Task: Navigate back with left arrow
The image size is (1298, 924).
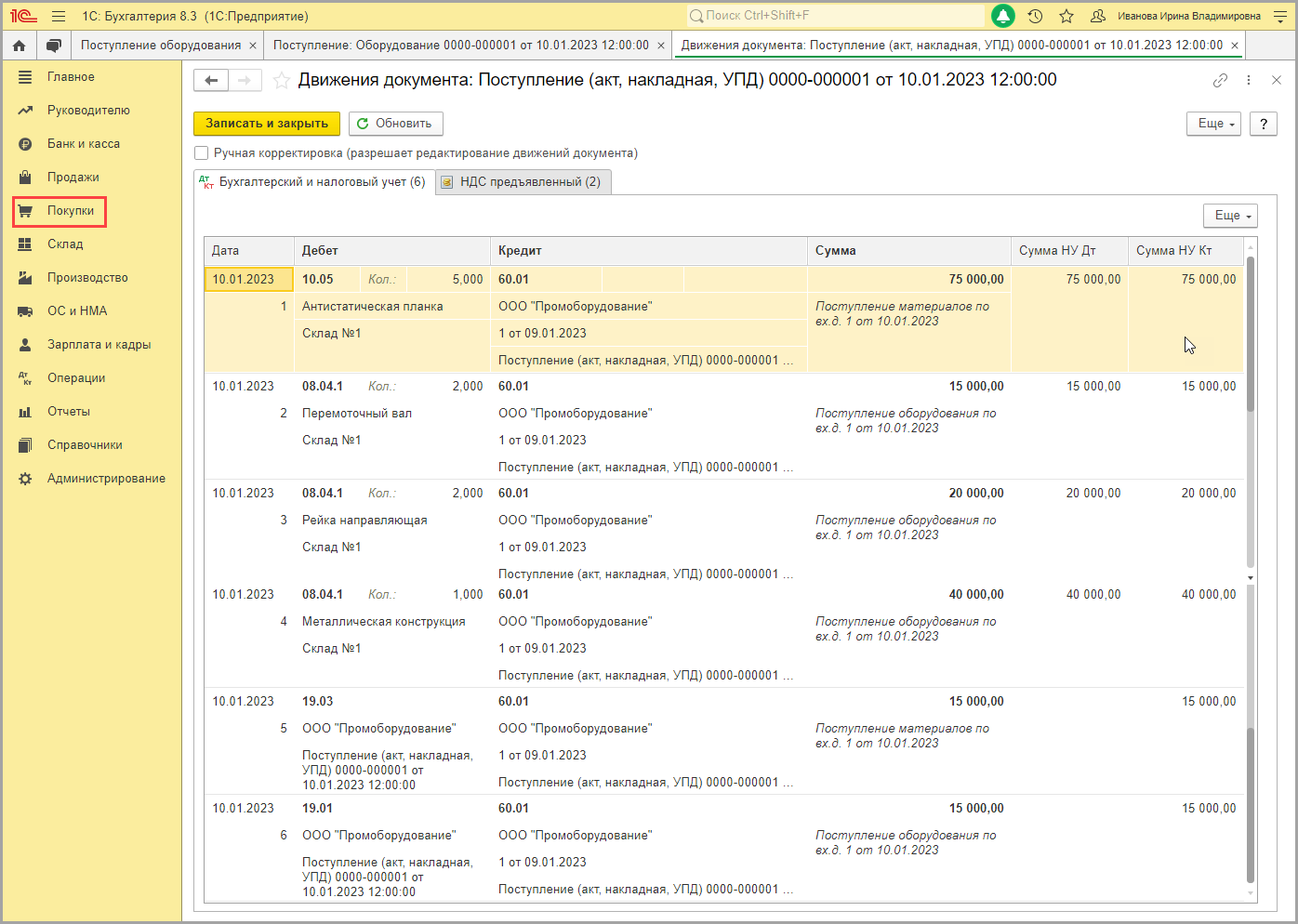Action: 211,81
